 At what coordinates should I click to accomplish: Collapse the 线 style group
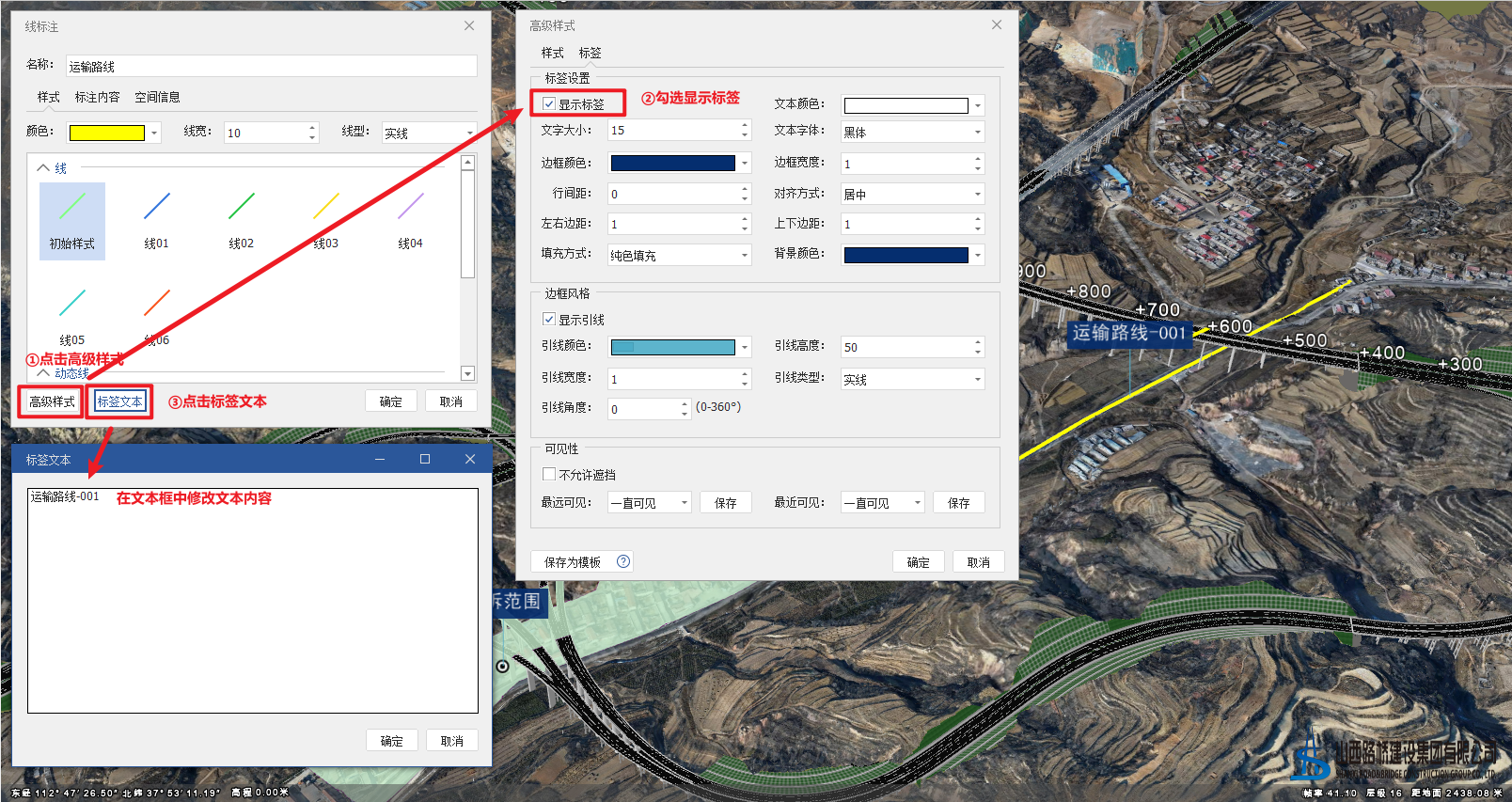[43, 168]
